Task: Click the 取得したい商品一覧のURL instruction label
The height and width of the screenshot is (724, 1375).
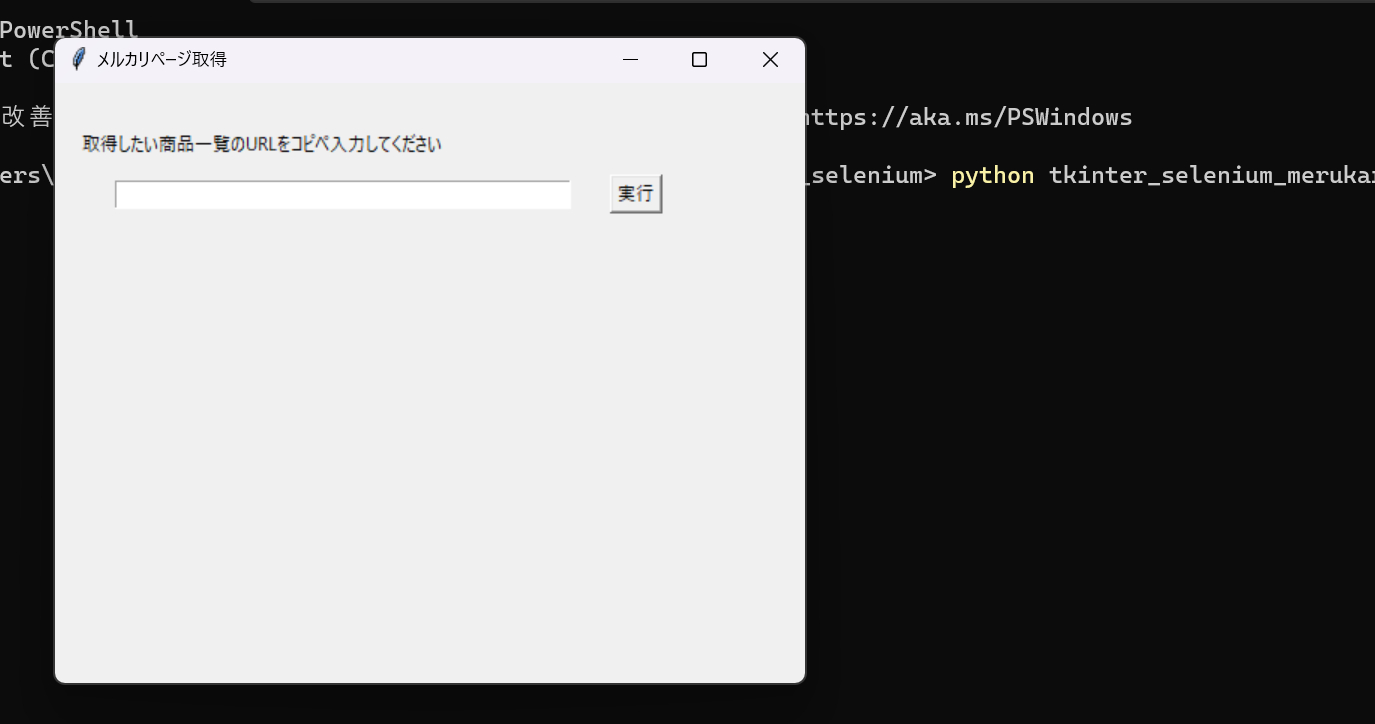Action: [262, 144]
